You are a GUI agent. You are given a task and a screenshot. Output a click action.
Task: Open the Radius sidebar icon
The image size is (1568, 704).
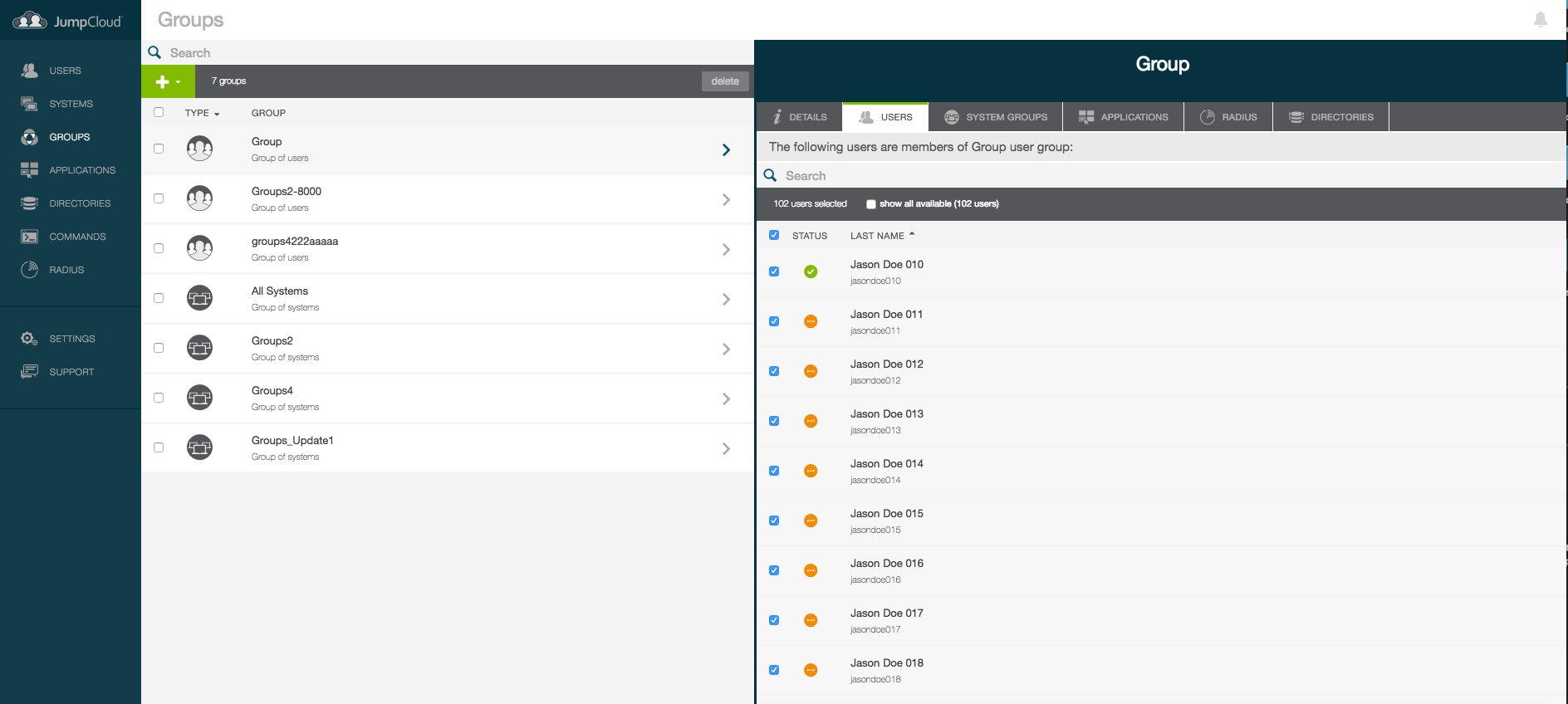click(30, 270)
